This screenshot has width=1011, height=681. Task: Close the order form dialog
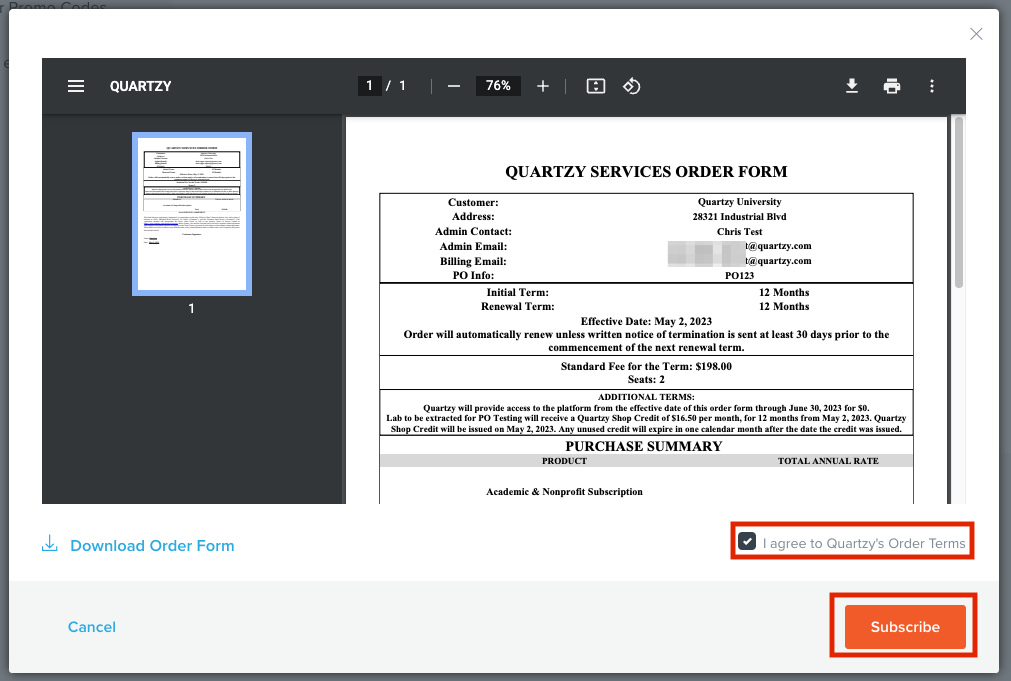point(976,34)
